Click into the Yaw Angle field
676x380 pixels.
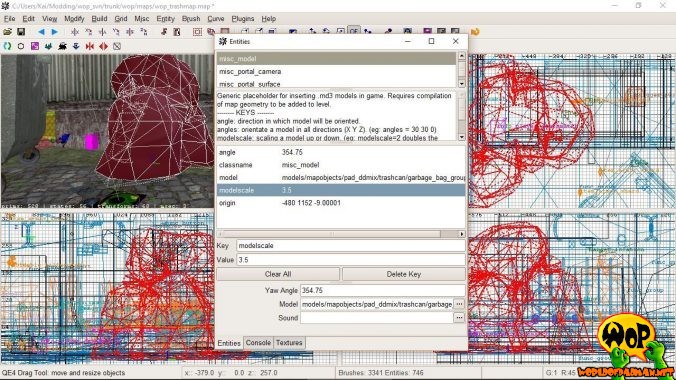(x=382, y=290)
